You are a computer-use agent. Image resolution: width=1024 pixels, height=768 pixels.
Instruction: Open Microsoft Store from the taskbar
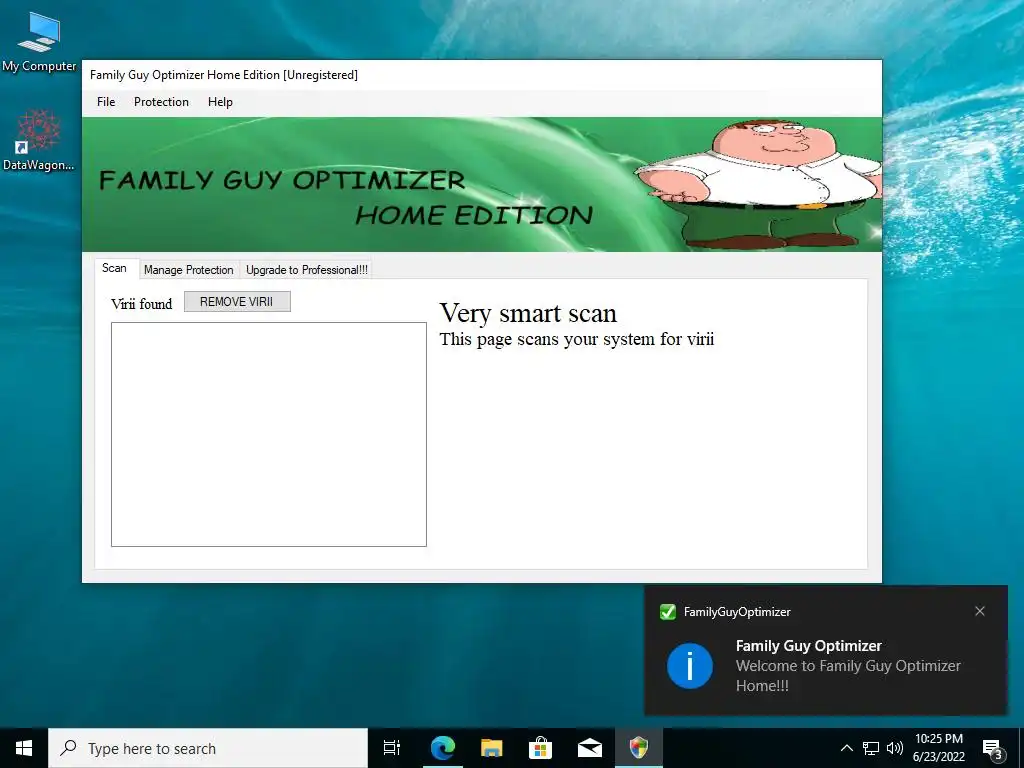[x=540, y=748]
